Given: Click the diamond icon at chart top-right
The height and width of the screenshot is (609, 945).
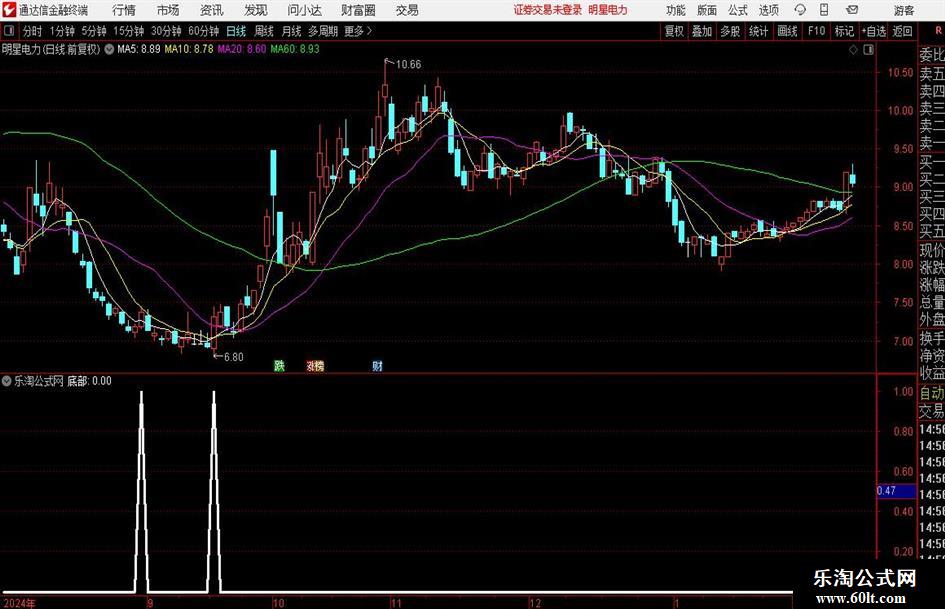Looking at the screenshot, I should [x=853, y=50].
